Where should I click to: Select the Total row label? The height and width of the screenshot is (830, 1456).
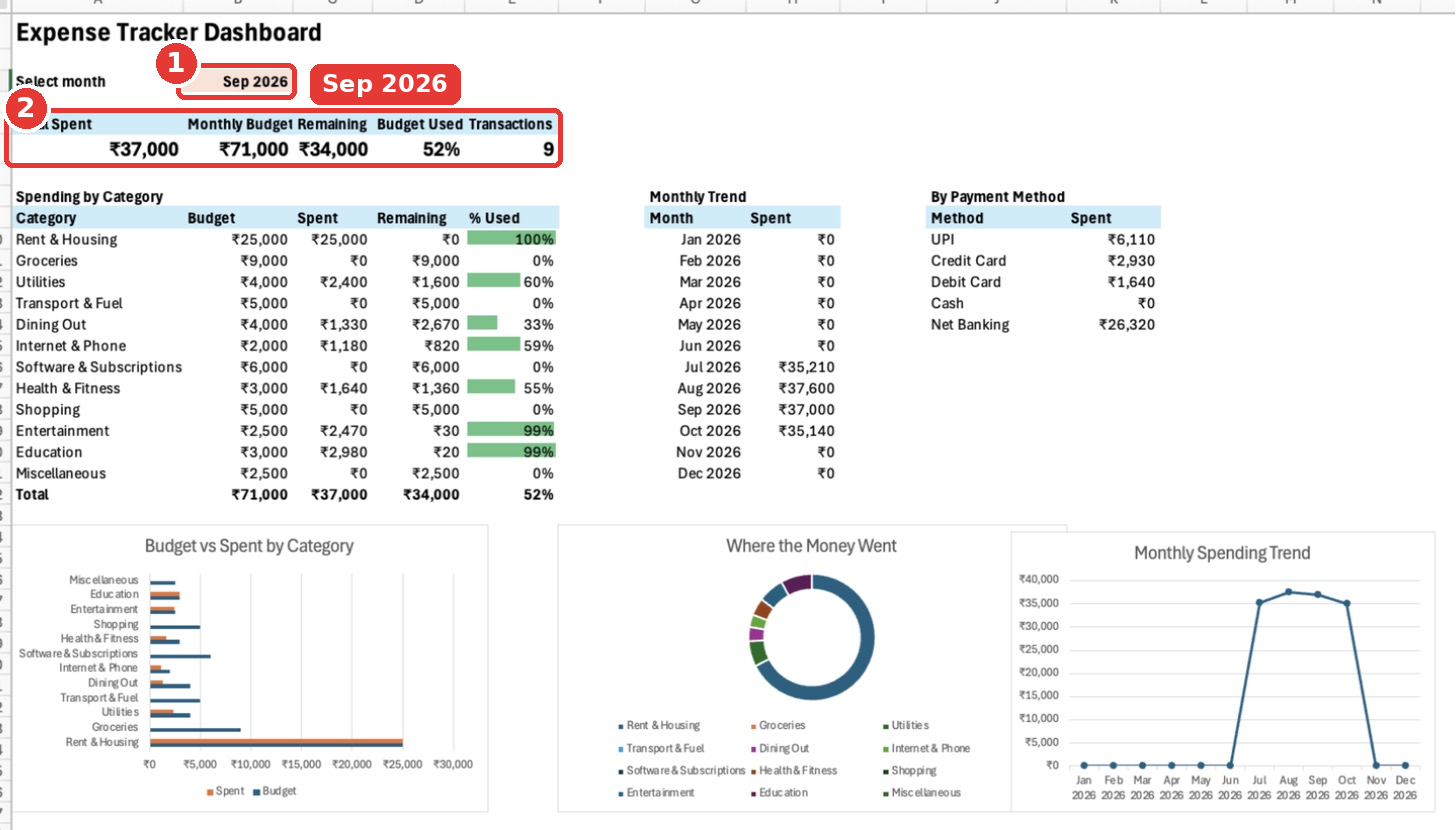(x=32, y=494)
